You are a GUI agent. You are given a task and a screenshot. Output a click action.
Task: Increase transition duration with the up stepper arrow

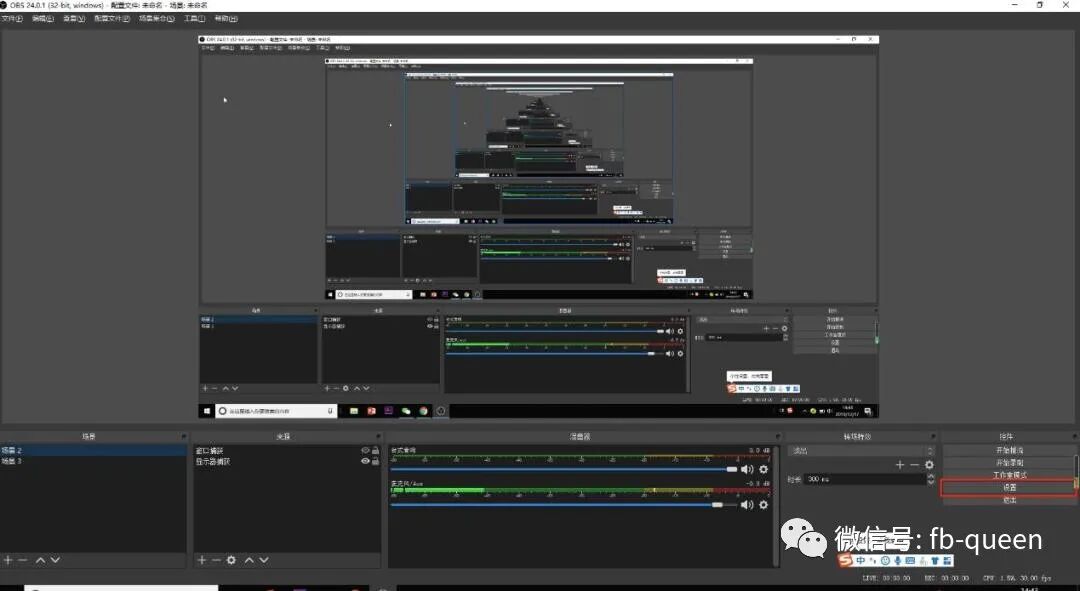[931, 476]
